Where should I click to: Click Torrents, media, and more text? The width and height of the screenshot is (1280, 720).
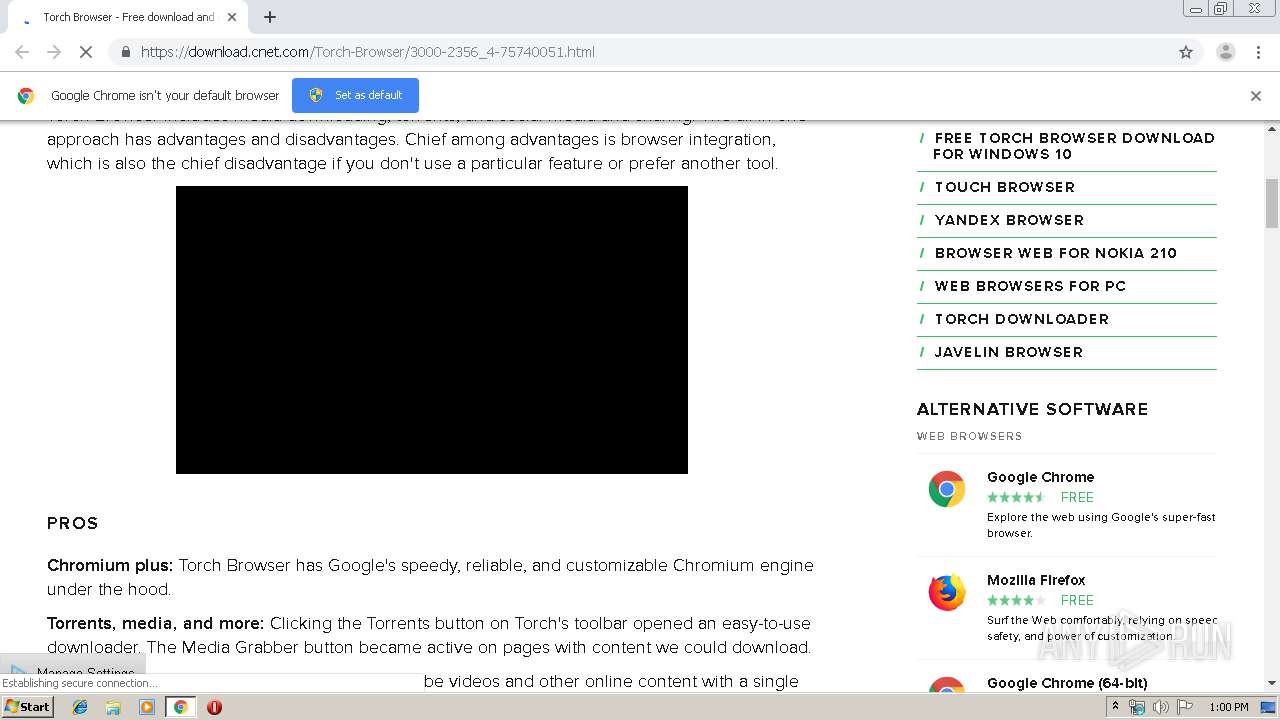click(156, 623)
